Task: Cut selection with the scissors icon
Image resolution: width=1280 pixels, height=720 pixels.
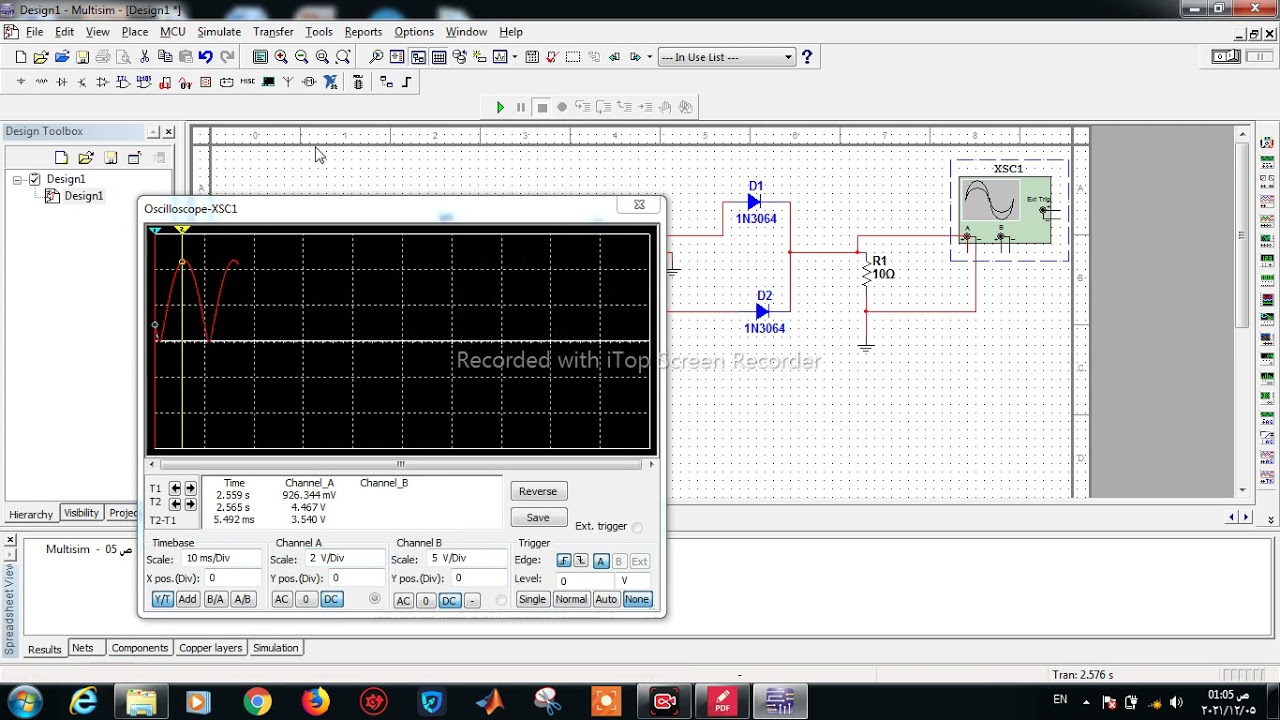Action: (x=145, y=57)
